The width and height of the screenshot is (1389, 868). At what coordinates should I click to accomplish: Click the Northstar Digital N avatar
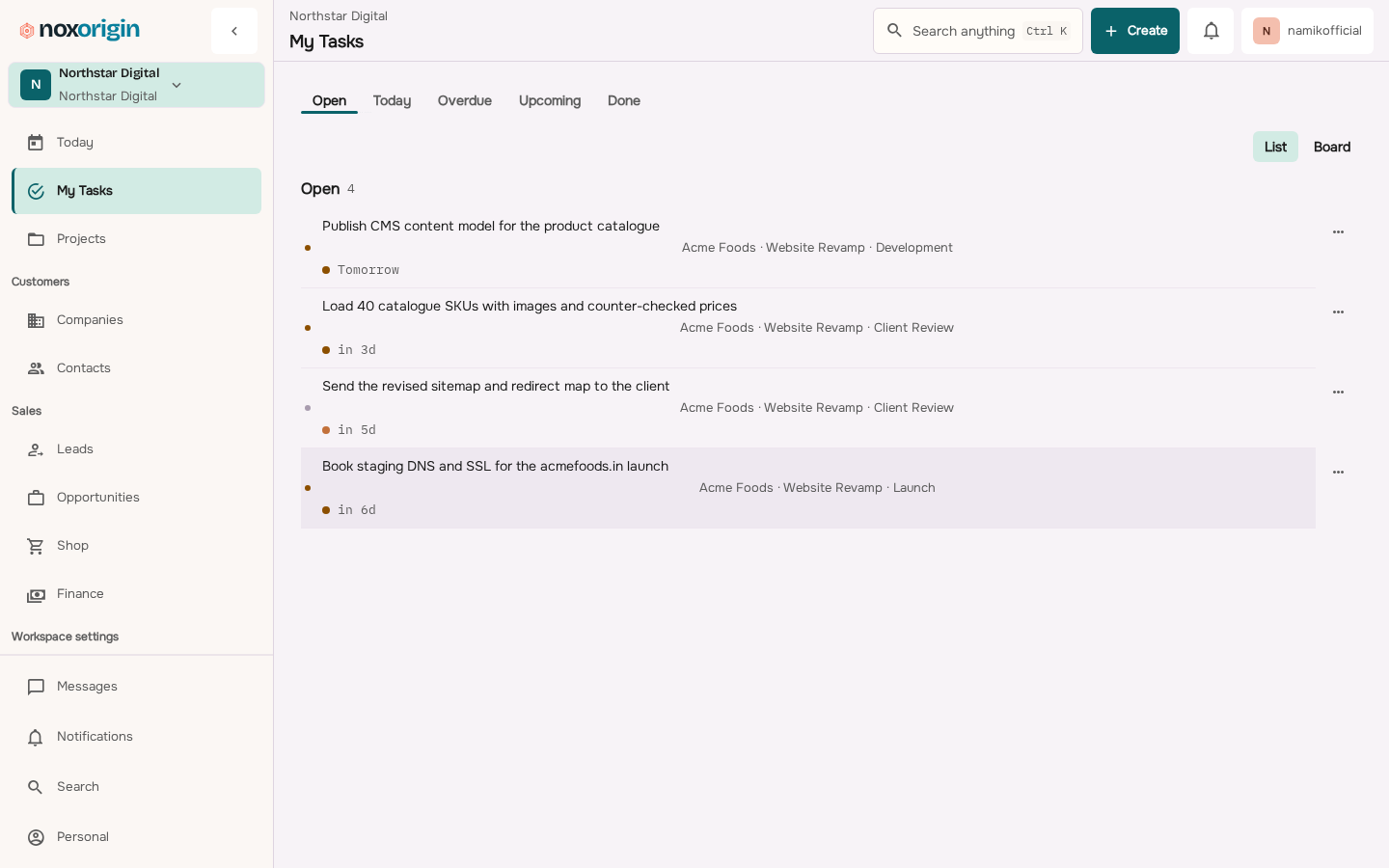coord(36,85)
